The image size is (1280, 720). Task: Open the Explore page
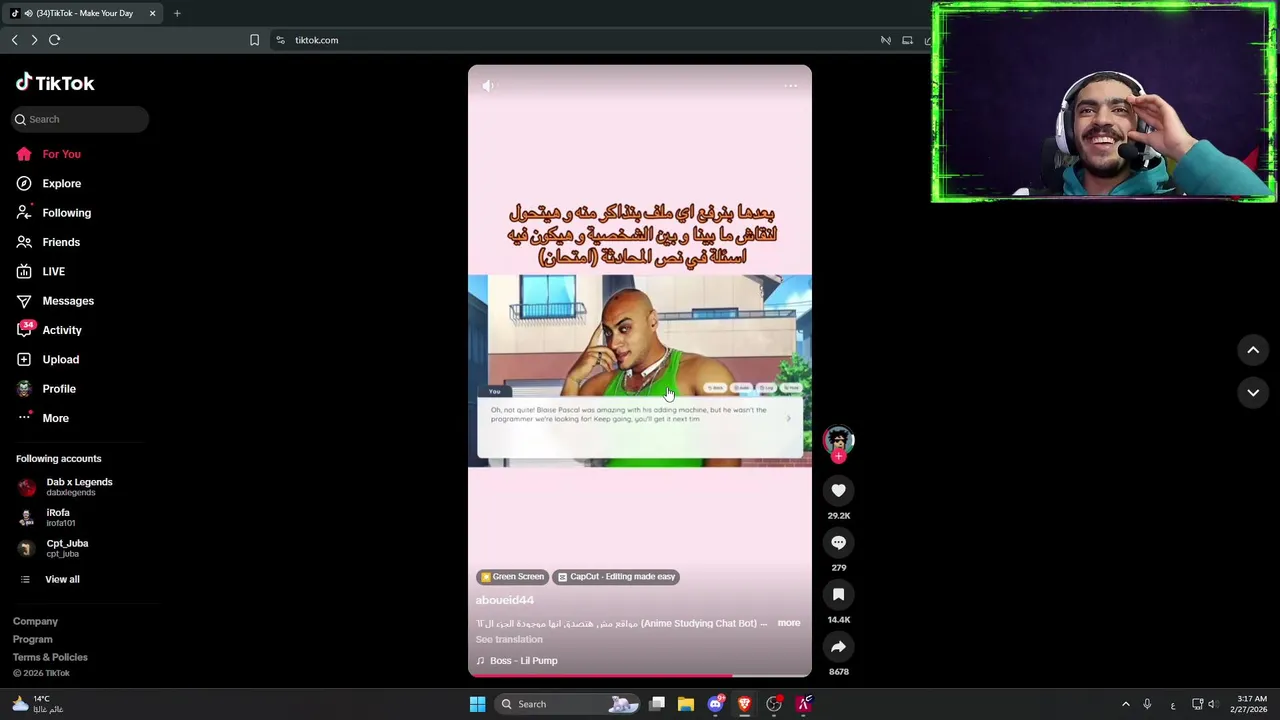[61, 183]
